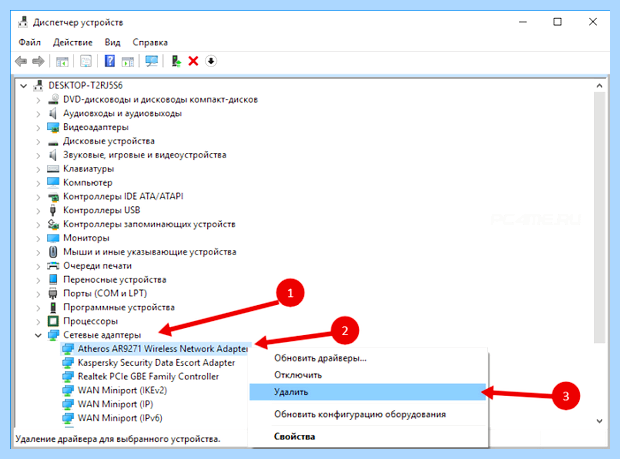Open the Вид menu
The height and width of the screenshot is (459, 620).
point(112,42)
